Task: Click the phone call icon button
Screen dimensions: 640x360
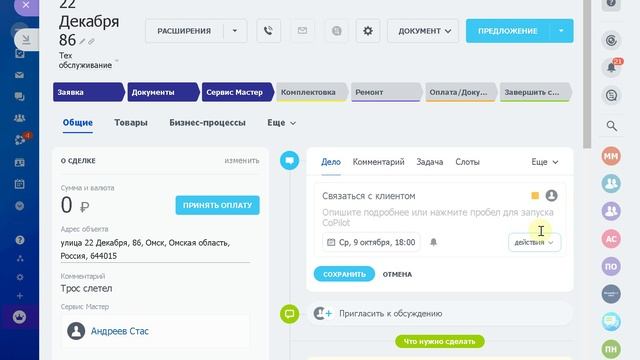Action: click(268, 31)
